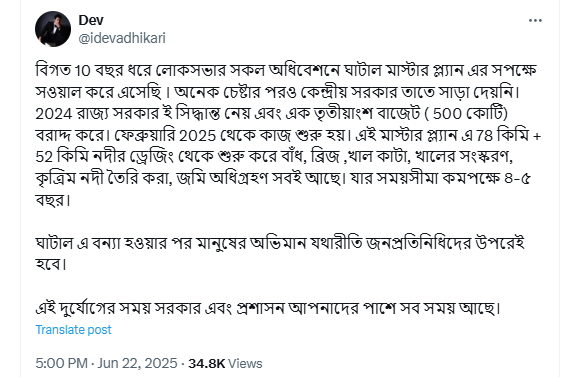
Task: Click the 5:00 PM post time
Action: coord(61,363)
